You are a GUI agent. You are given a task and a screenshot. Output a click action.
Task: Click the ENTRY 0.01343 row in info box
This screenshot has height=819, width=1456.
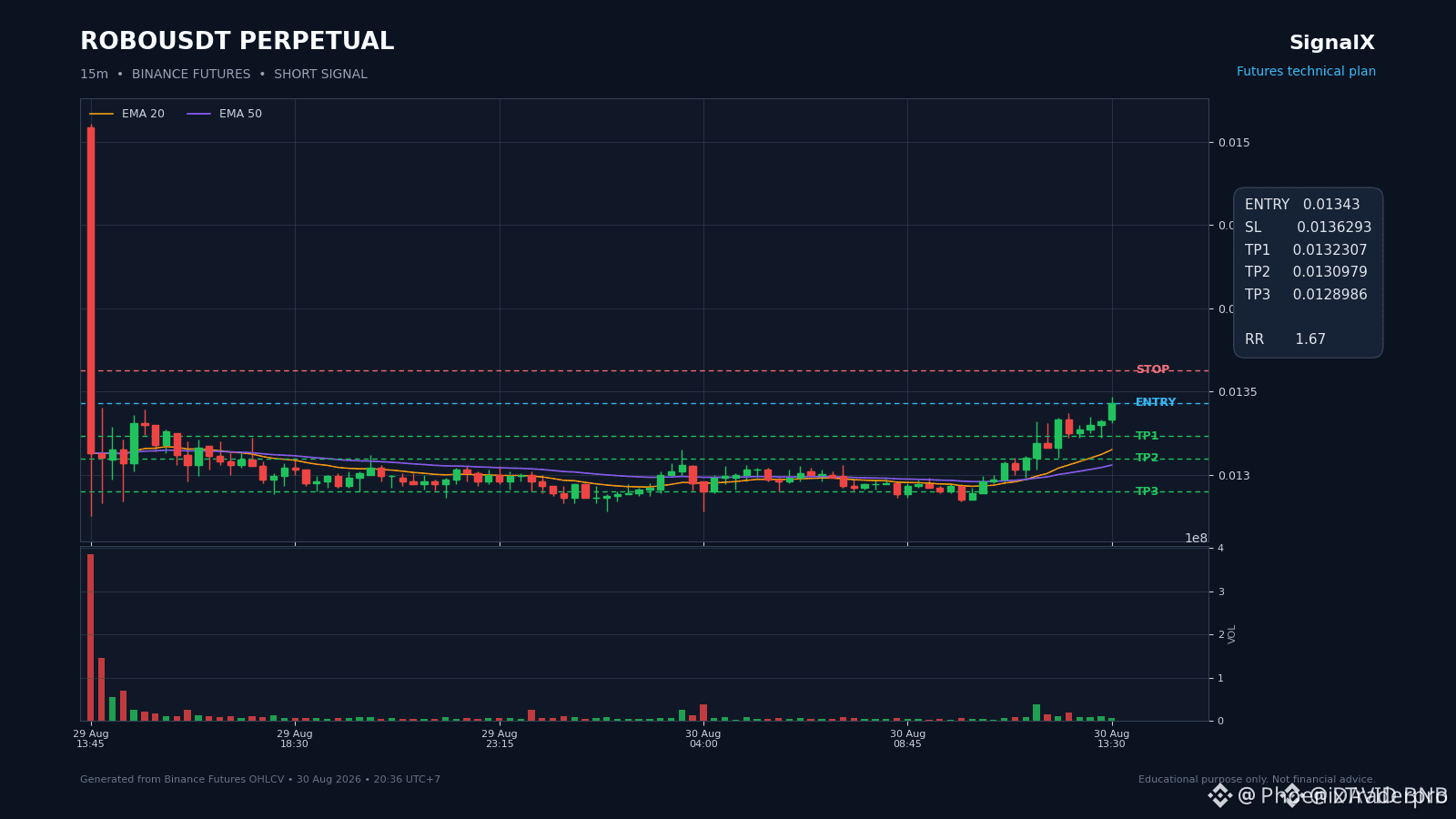pyautogui.click(x=1302, y=205)
